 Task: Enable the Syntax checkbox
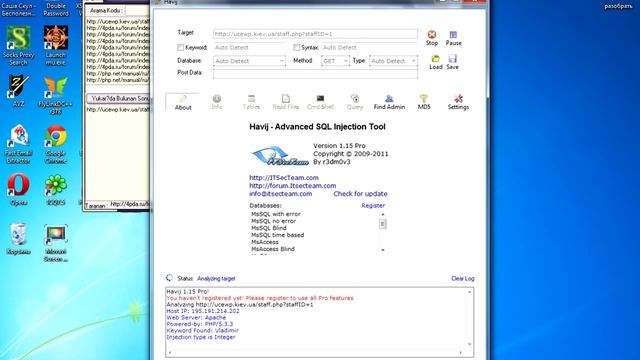pos(296,47)
